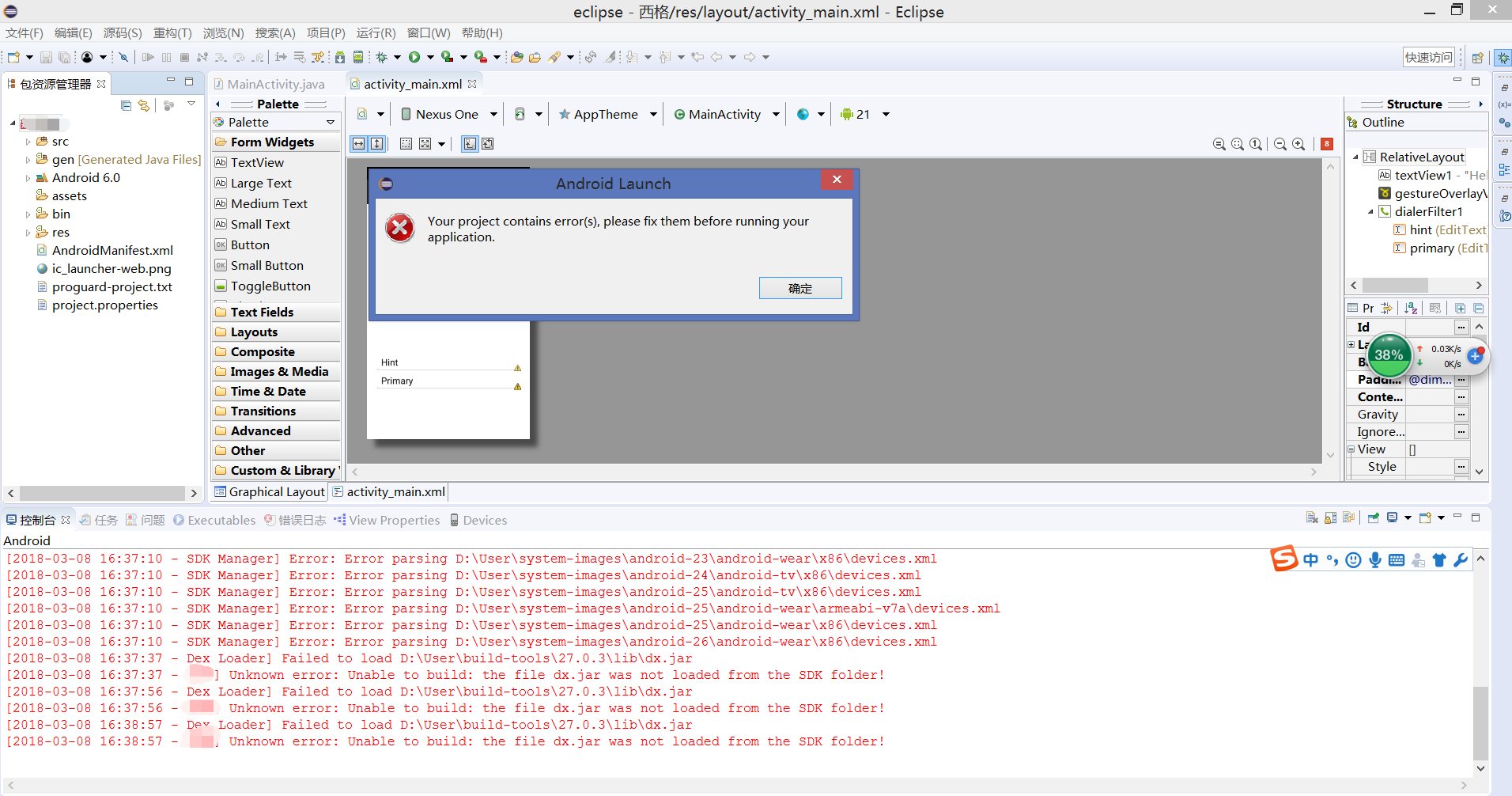Image resolution: width=1512 pixels, height=796 pixels.
Task: Click the Pin Console icon
Action: (1374, 517)
